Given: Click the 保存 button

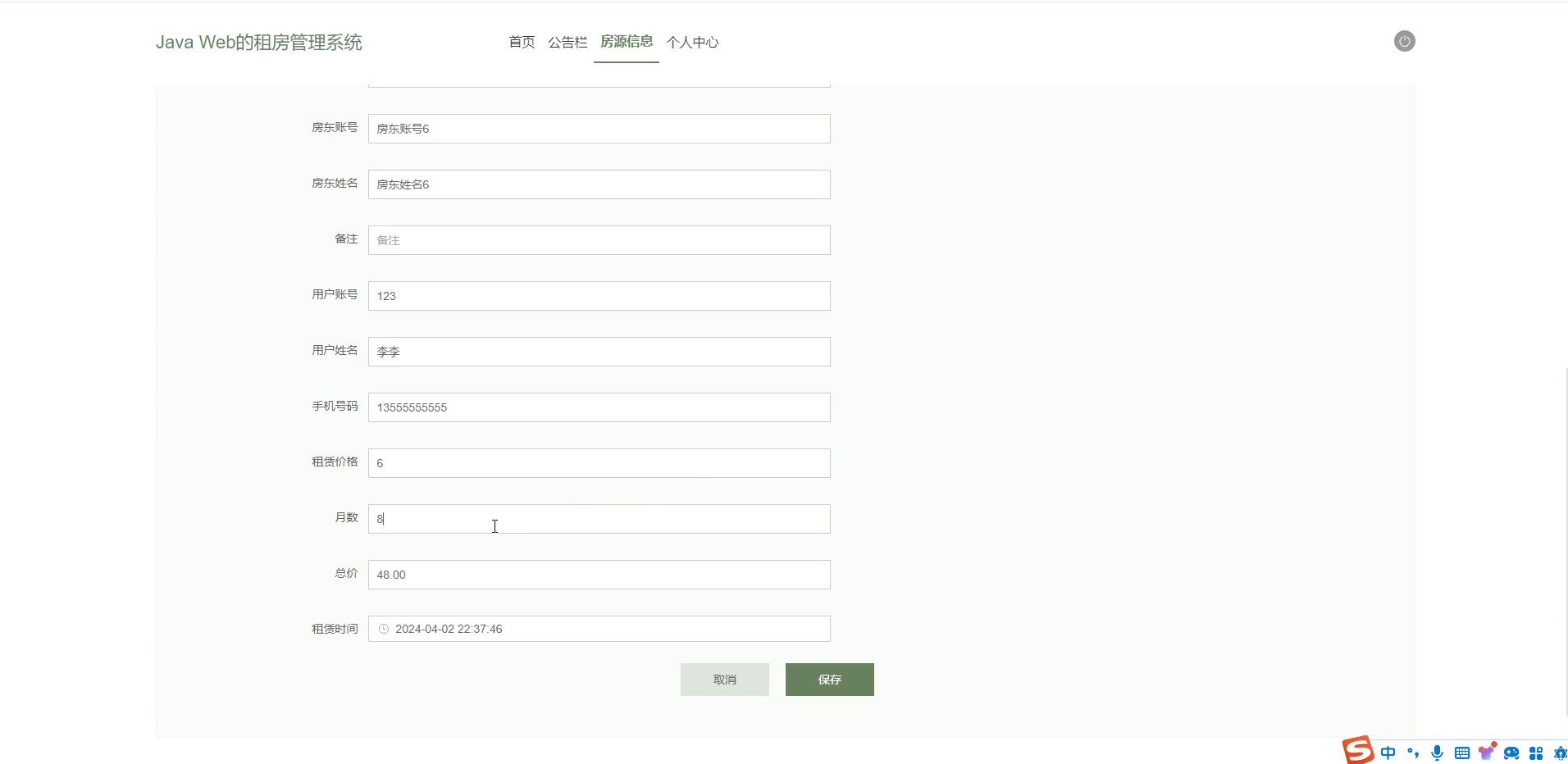Looking at the screenshot, I should coord(830,680).
